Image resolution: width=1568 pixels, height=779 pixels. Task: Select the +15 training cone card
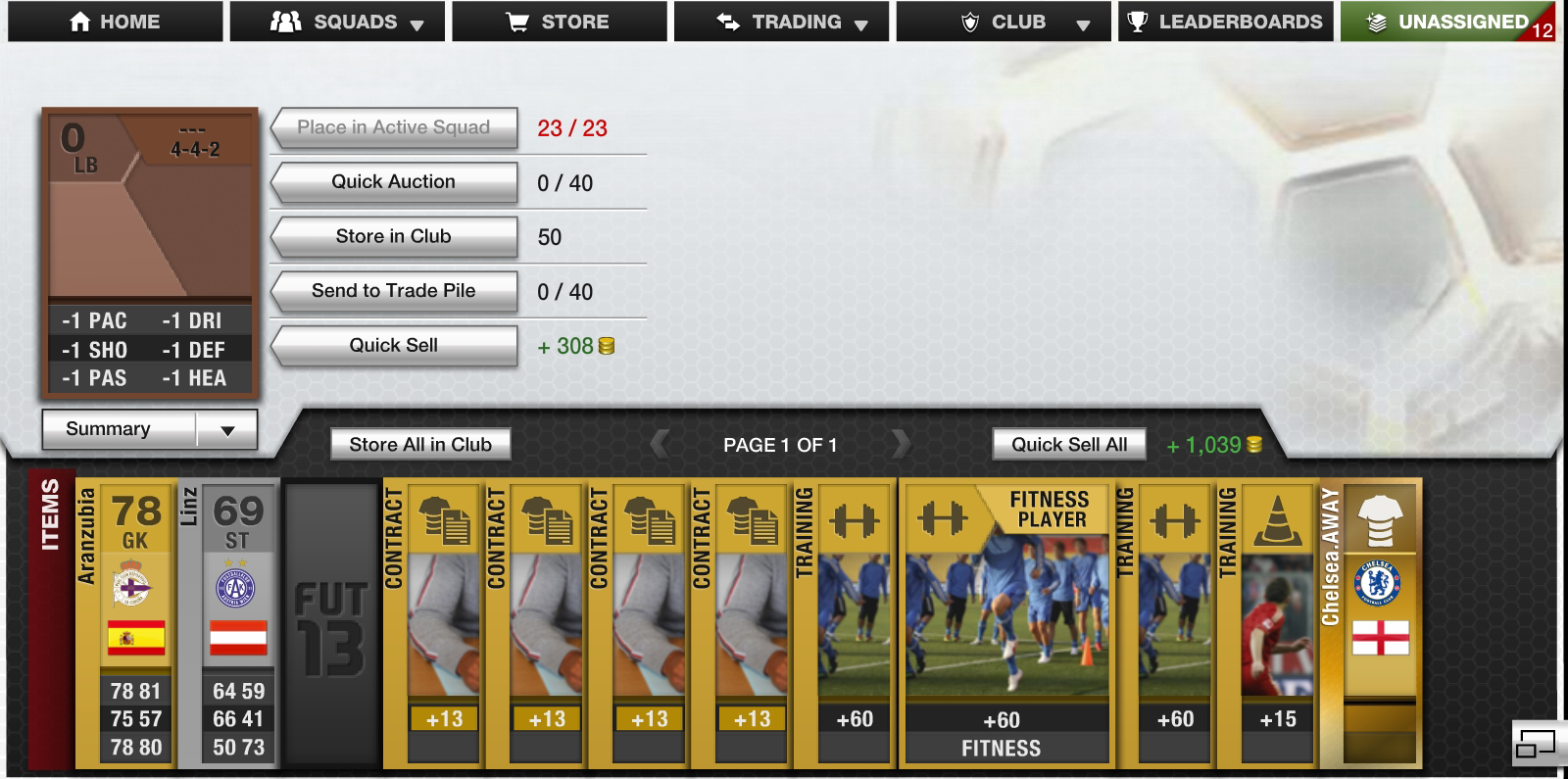coord(1266,623)
